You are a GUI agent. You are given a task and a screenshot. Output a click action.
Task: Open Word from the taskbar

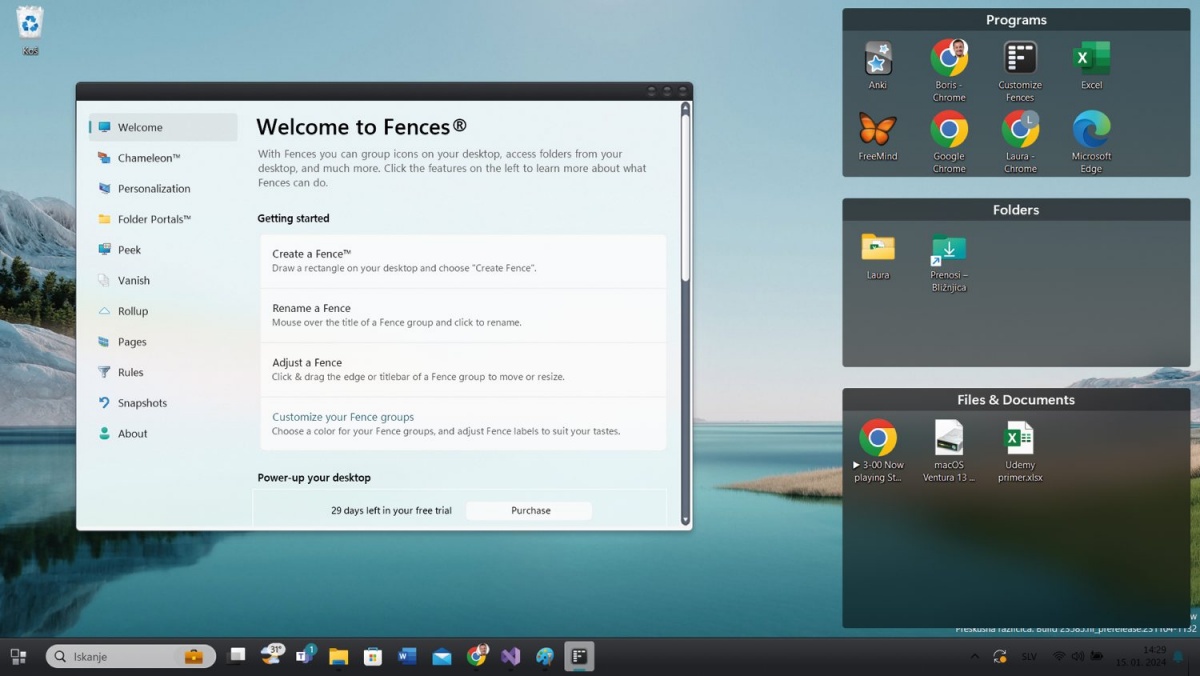pos(407,656)
